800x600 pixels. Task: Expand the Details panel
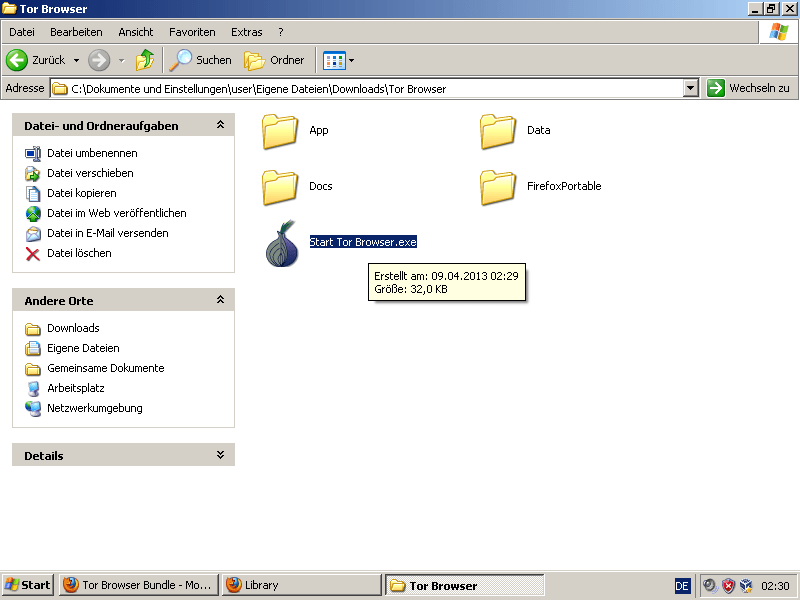[x=220, y=455]
